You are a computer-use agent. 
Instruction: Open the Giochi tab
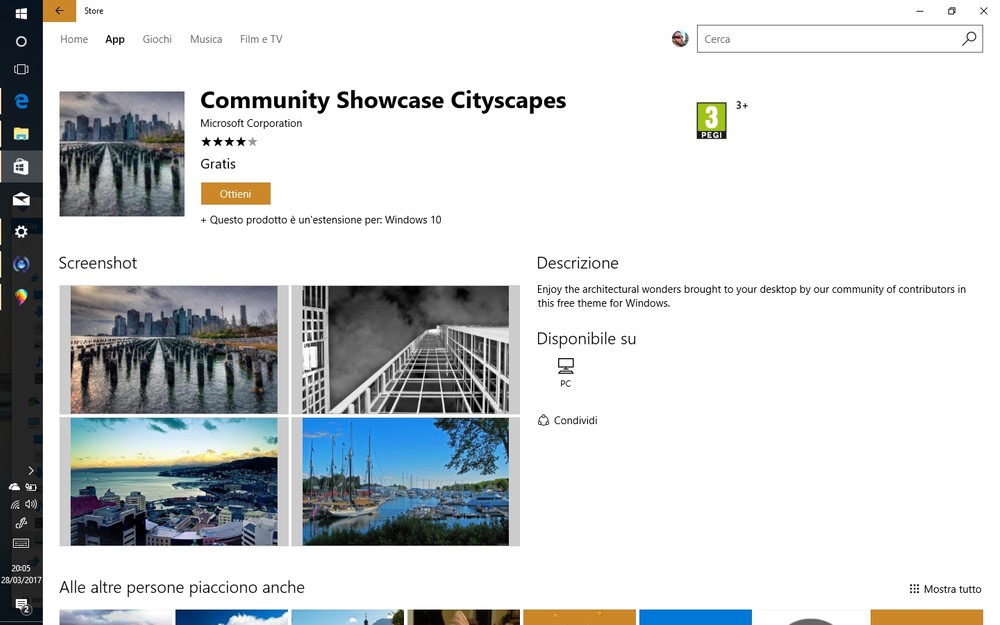coord(157,39)
